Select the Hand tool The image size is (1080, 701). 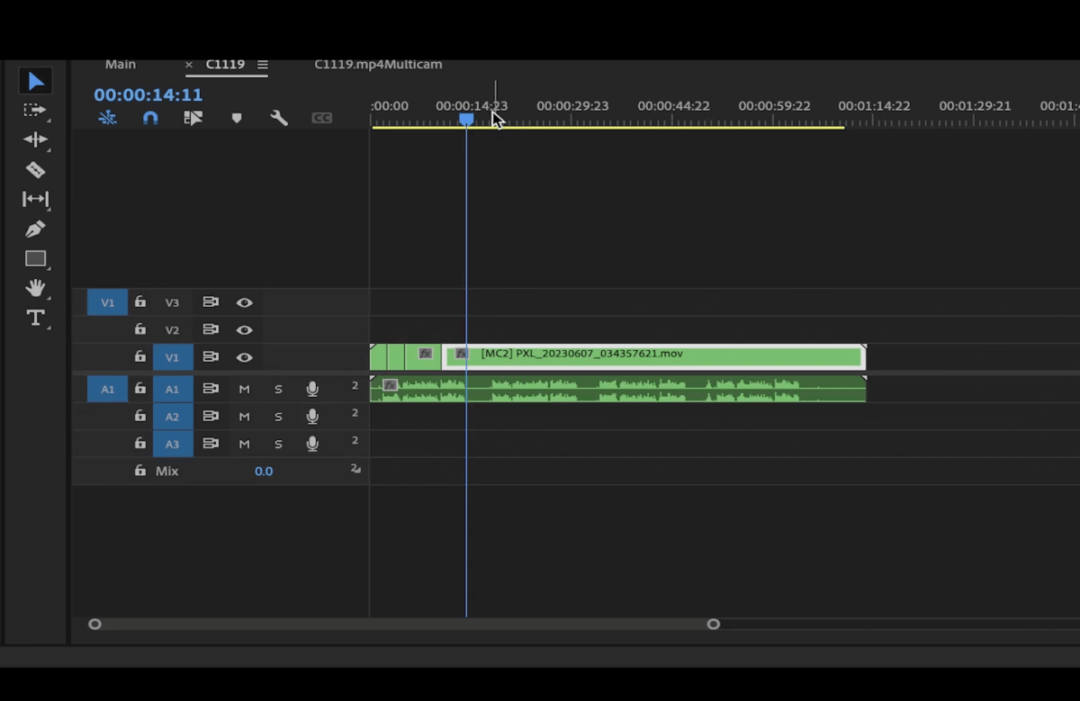pyautogui.click(x=34, y=288)
